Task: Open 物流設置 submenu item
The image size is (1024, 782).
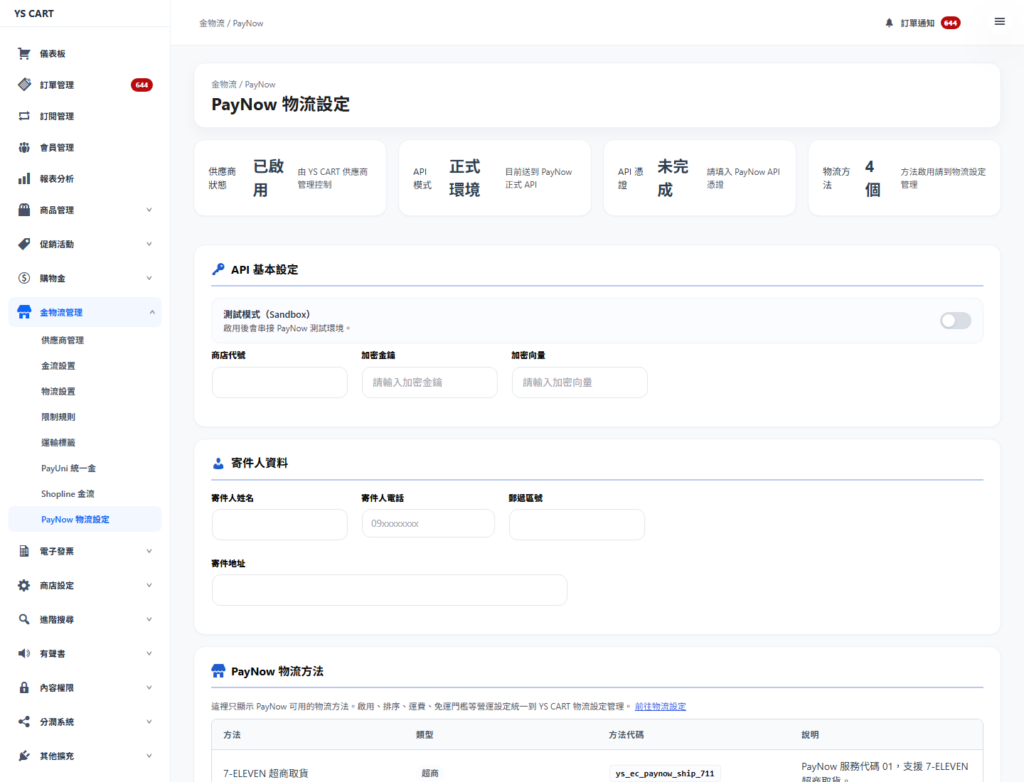Action: coord(58,391)
